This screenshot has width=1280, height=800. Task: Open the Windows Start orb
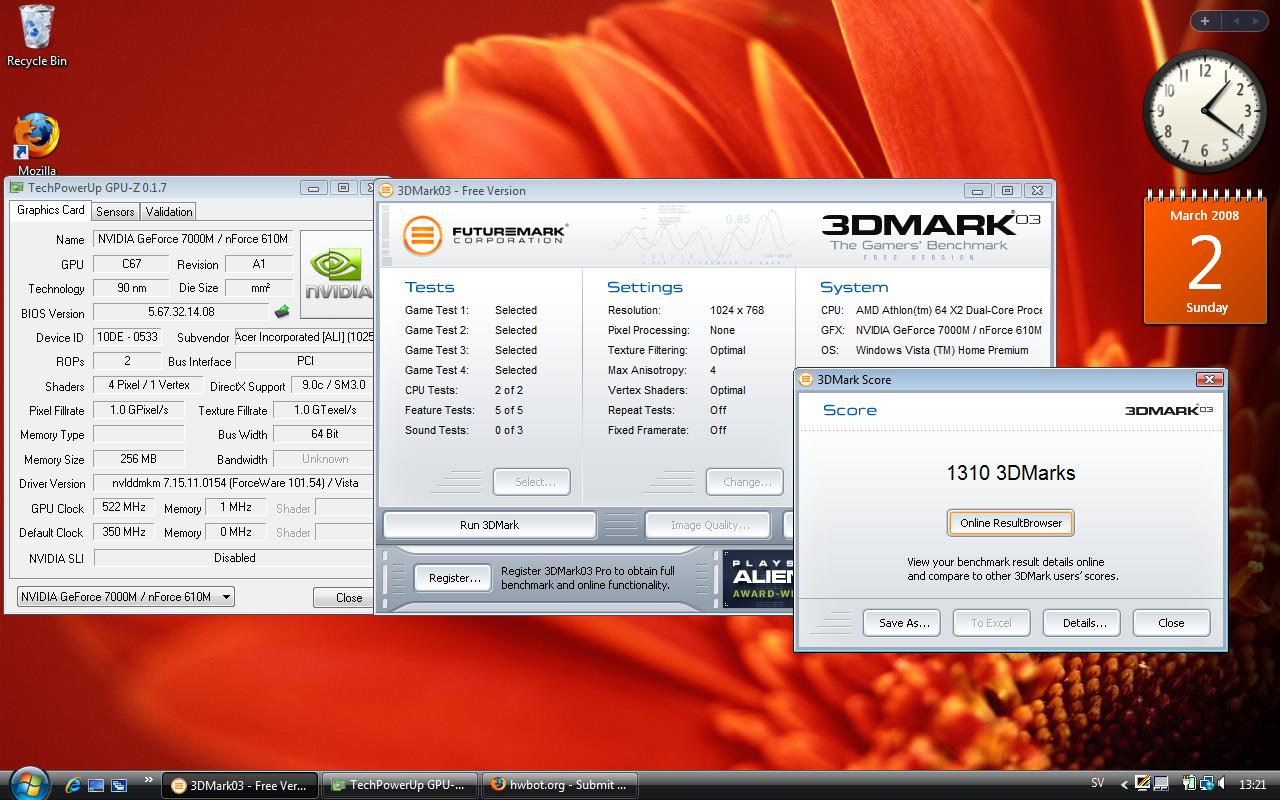click(28, 783)
